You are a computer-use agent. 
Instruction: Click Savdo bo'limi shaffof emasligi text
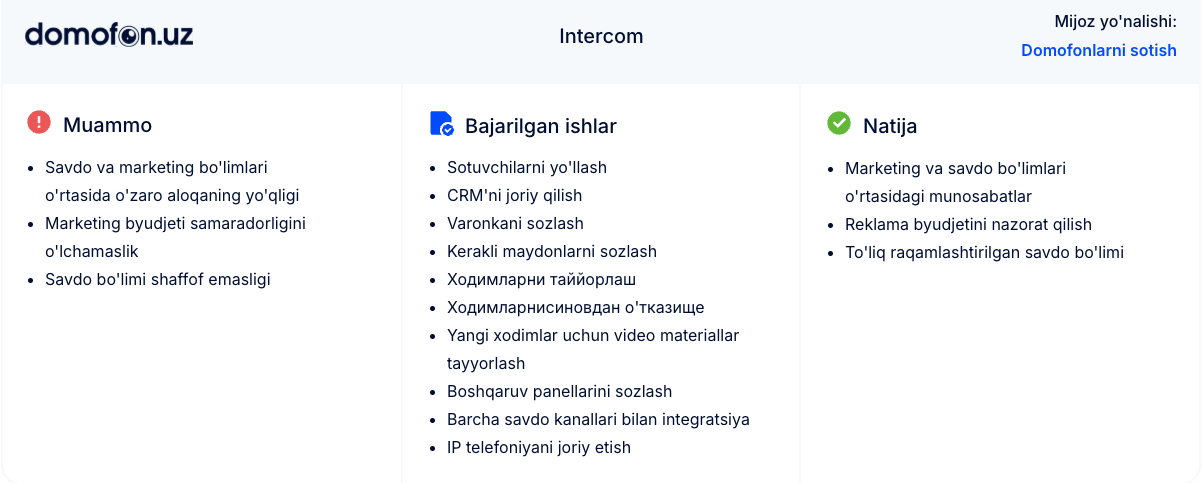click(x=157, y=279)
